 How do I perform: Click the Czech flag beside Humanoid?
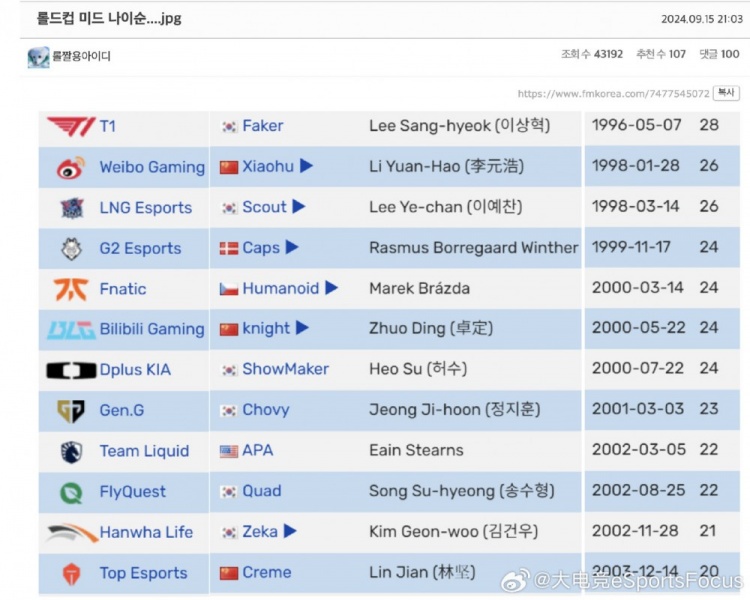229,289
